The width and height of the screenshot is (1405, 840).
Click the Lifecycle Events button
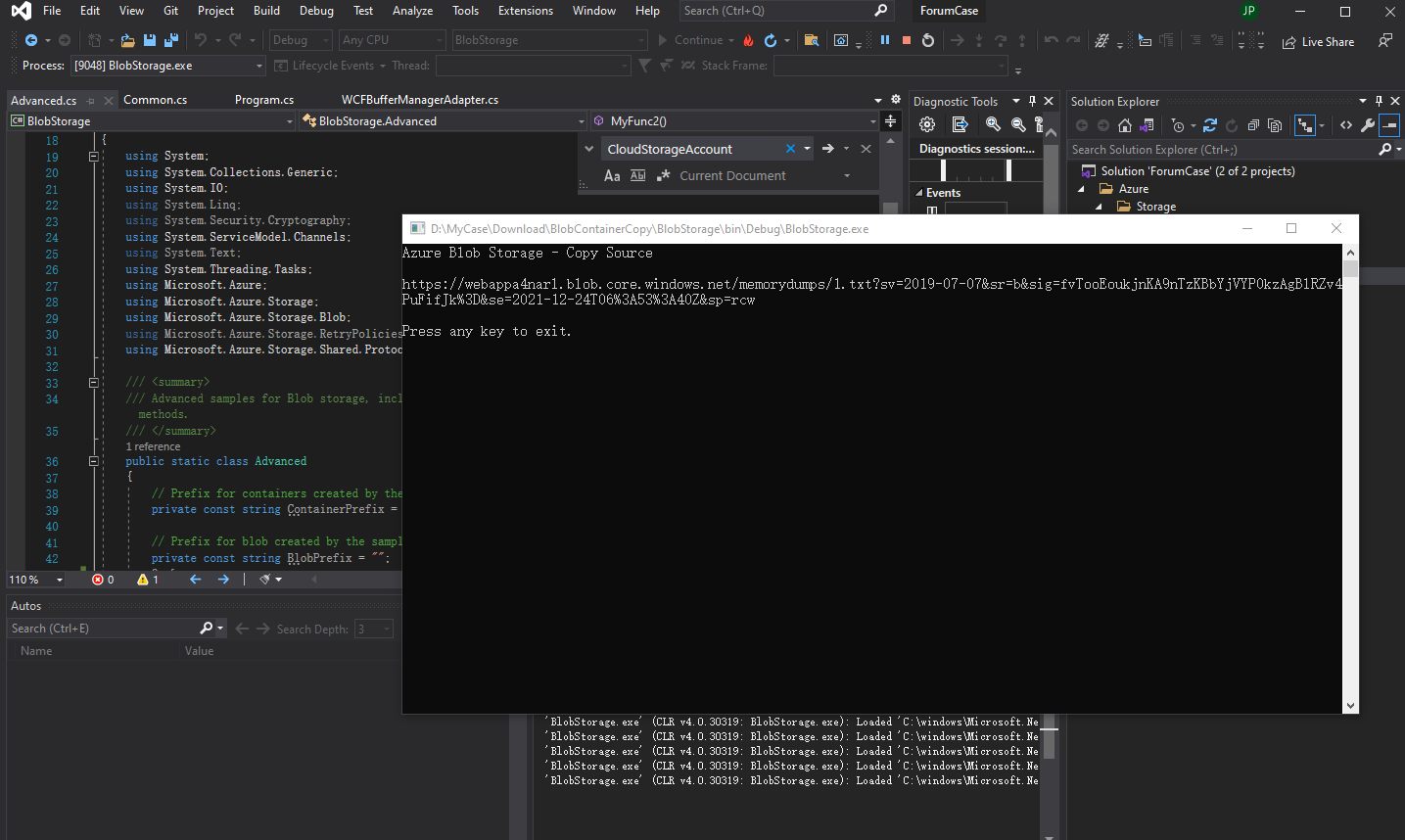(324, 66)
